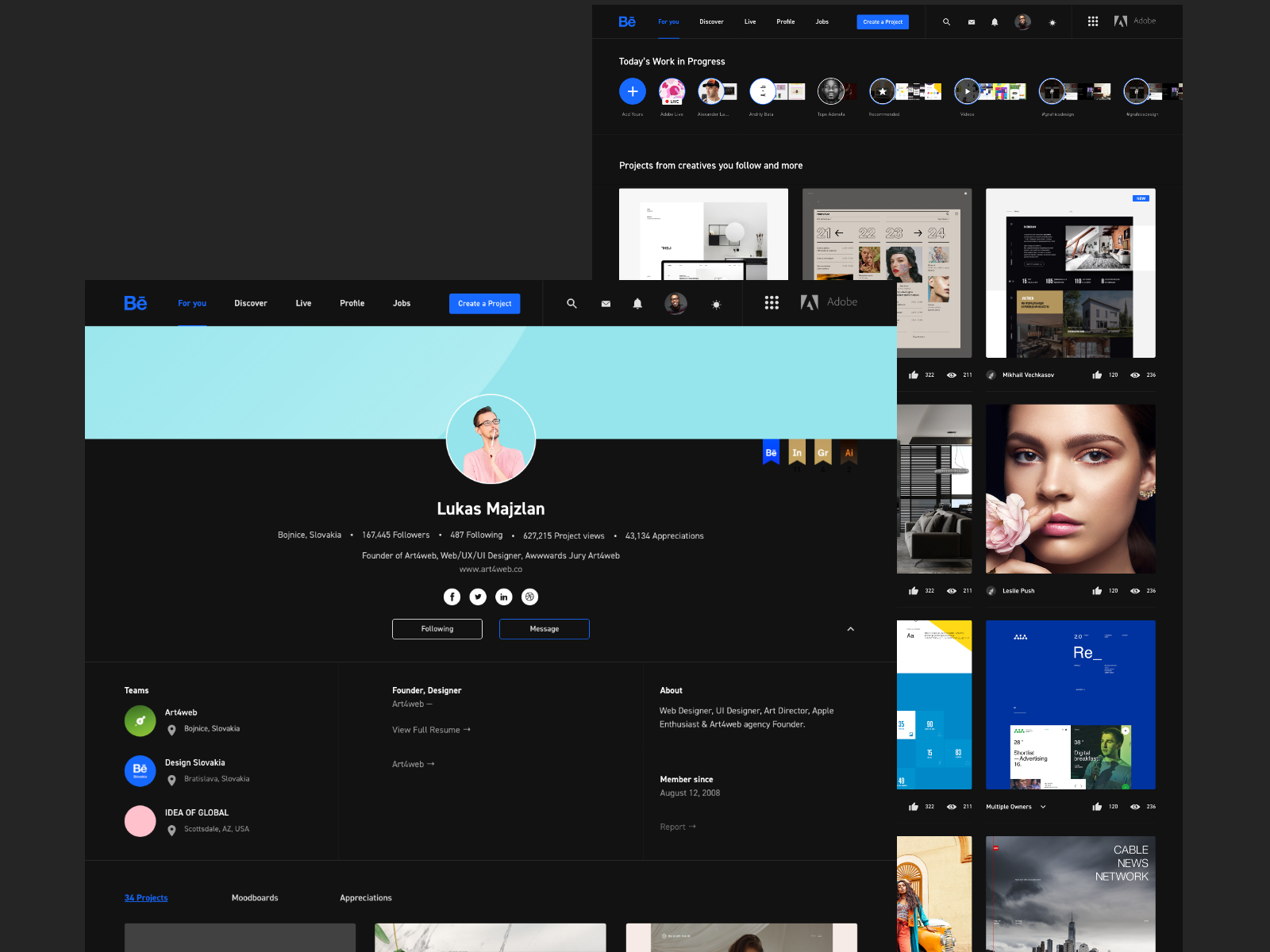Screen dimensions: 1270x952
Task: Open Leslie Push's portrait project thumbnail
Action: [1070, 489]
